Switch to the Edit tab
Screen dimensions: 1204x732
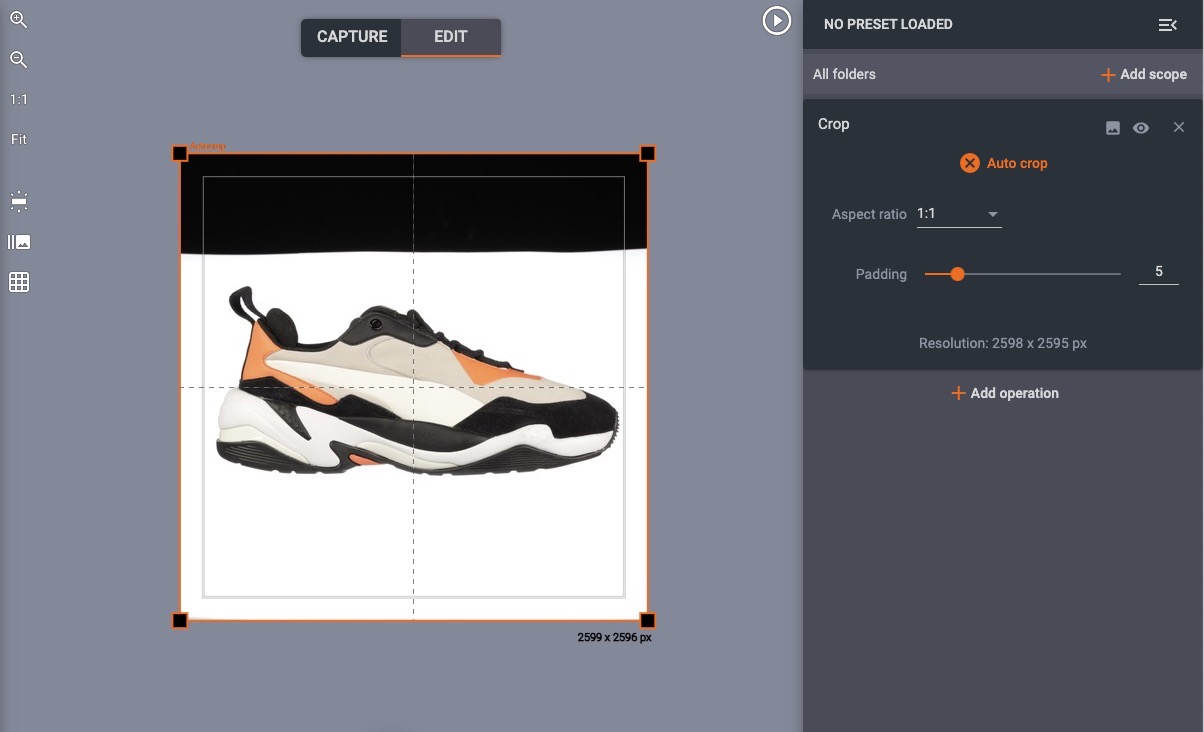(x=450, y=36)
